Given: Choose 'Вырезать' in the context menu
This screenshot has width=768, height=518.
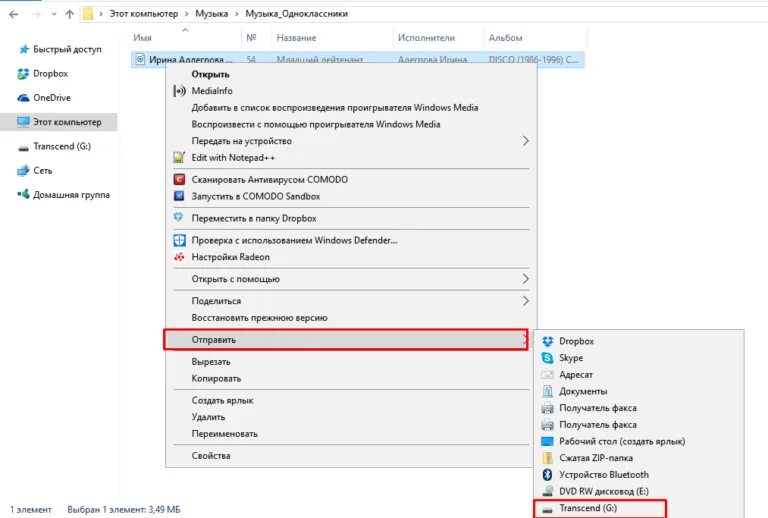Looking at the screenshot, I should [351, 362].
